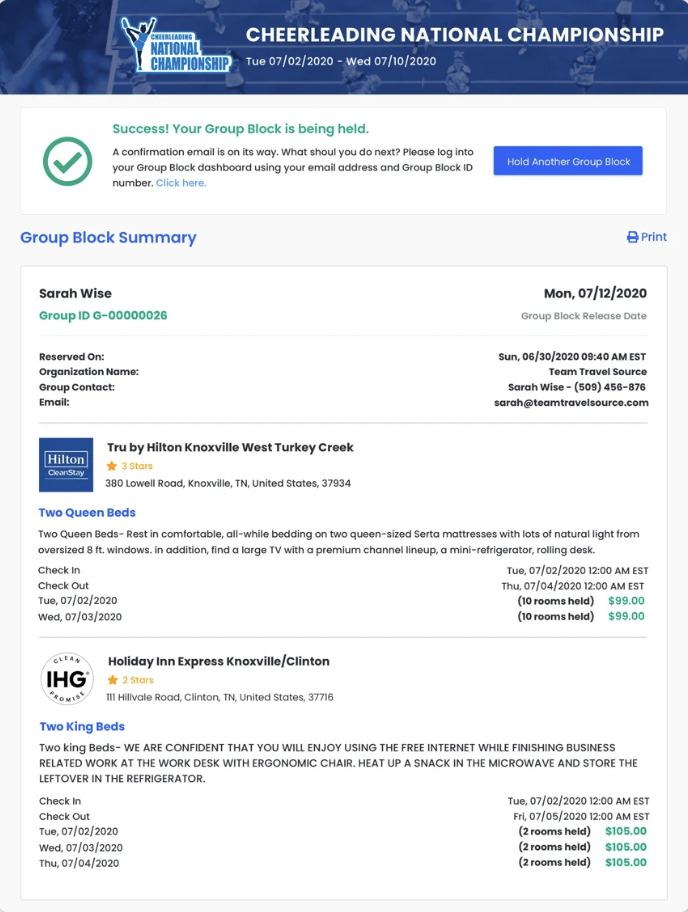Click the printer icon
The width and height of the screenshot is (688, 912).
pos(632,238)
